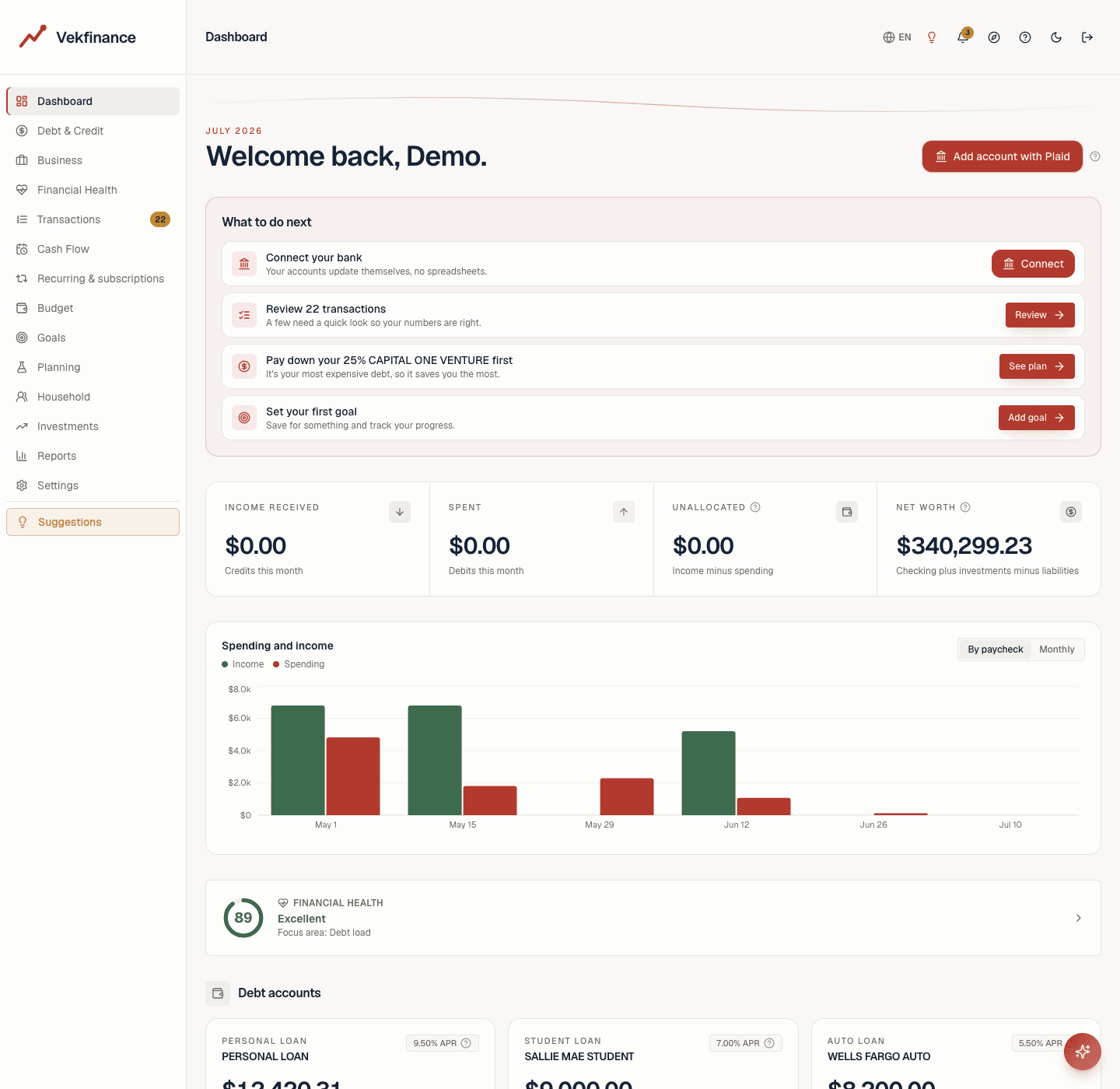Click the Connect bank button
The width and height of the screenshot is (1120, 1089).
tap(1033, 264)
